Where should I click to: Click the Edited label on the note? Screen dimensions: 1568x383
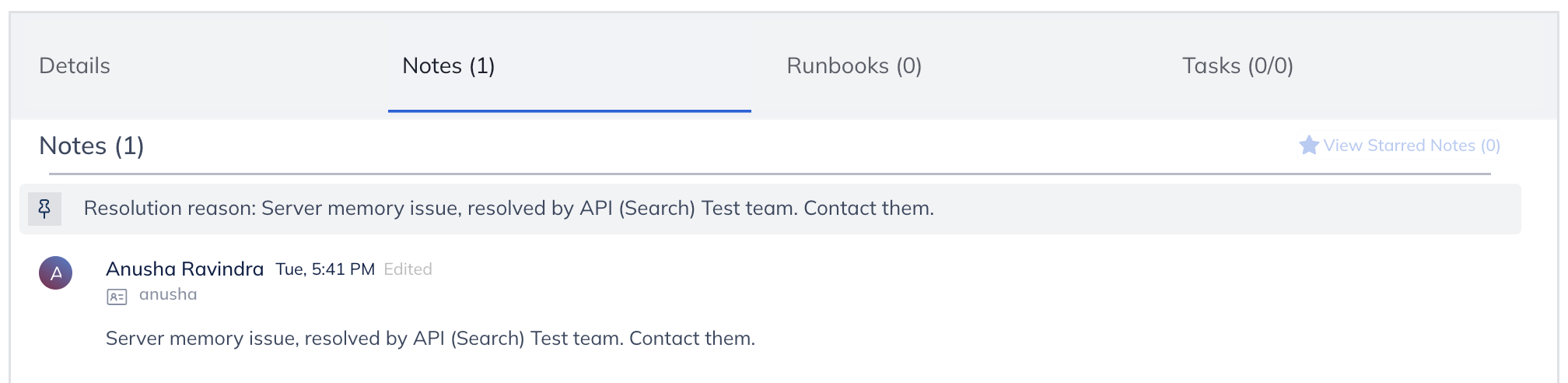[x=408, y=269]
